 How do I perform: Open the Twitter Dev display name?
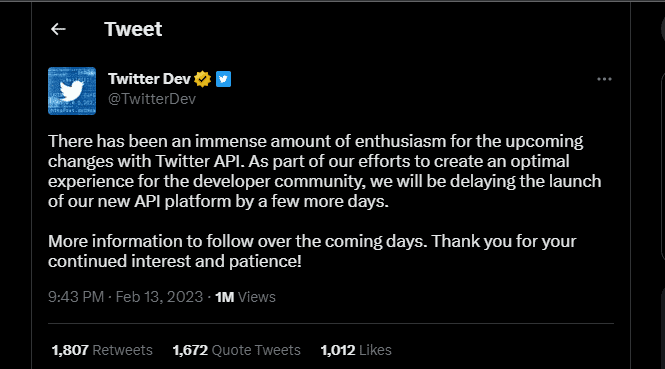click(149, 79)
